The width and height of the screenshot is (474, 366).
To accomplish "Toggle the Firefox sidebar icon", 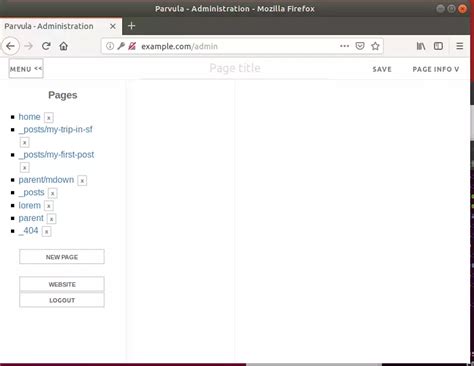I will tap(438, 46).
